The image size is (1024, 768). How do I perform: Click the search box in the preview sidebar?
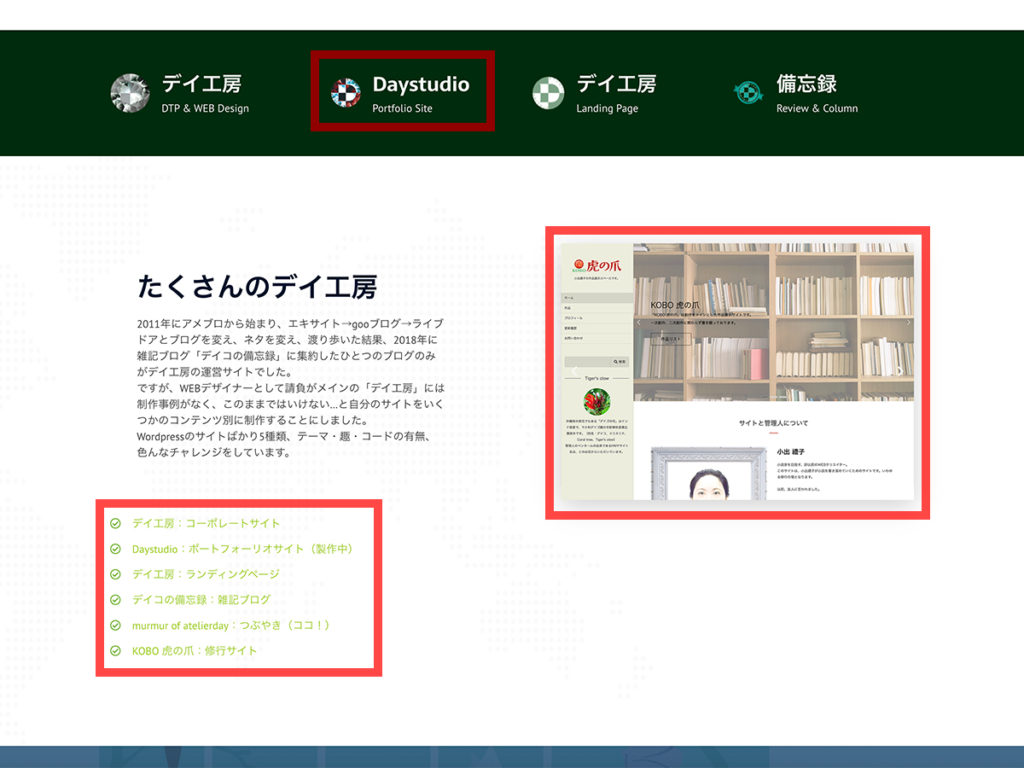[596, 362]
